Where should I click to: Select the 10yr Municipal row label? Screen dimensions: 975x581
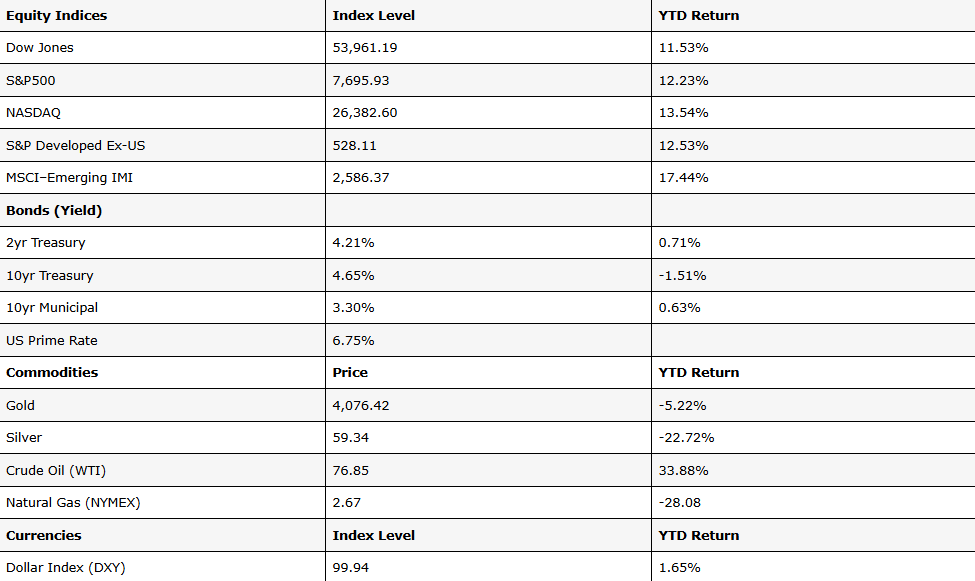point(52,308)
